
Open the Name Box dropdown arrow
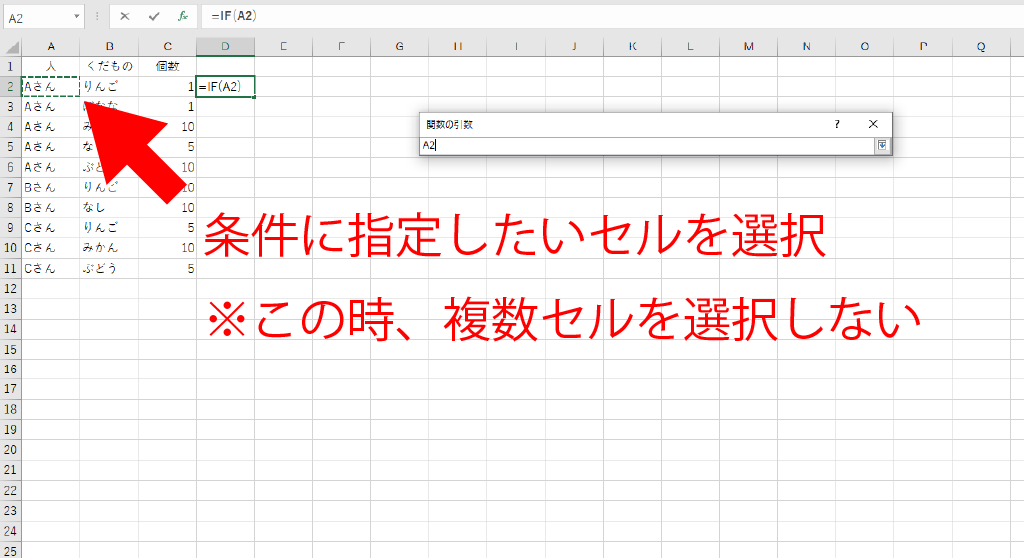(77, 17)
